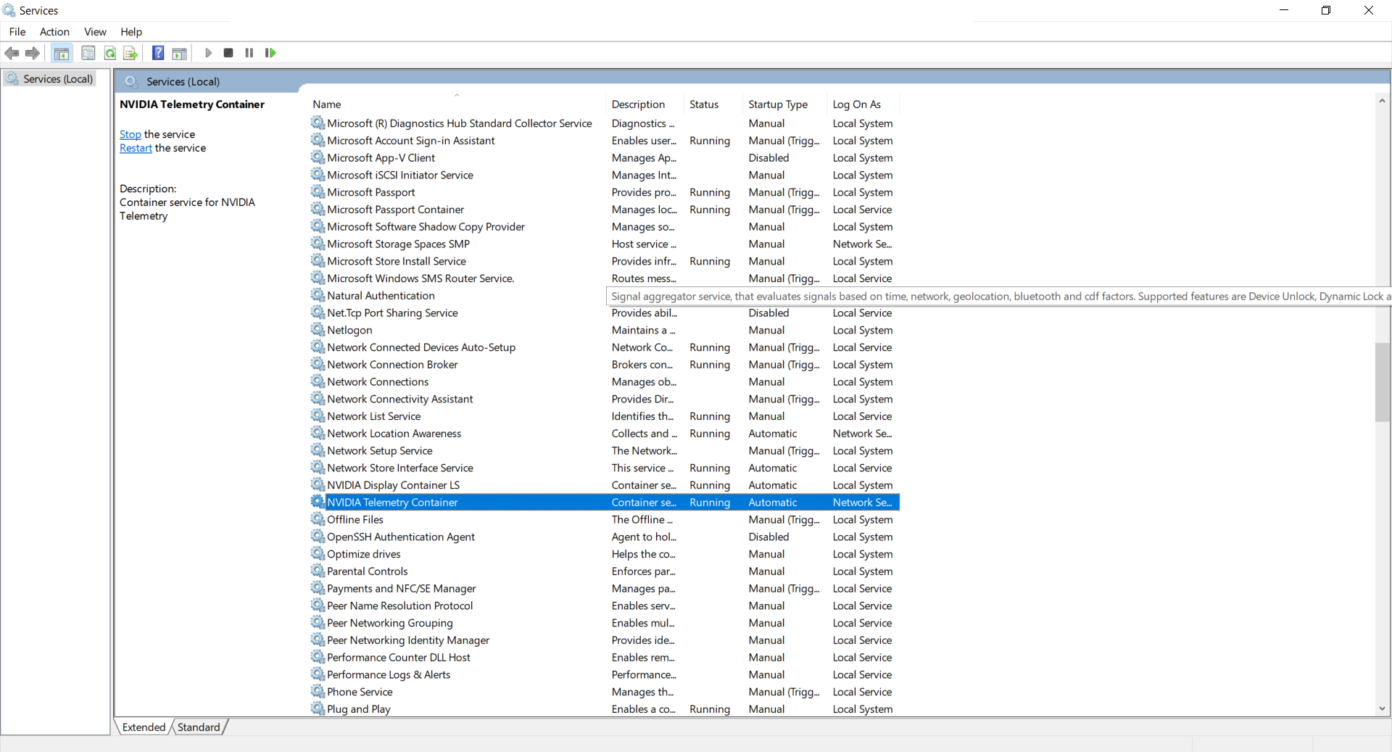
Task: Sort by the Status column header
Action: tap(713, 104)
